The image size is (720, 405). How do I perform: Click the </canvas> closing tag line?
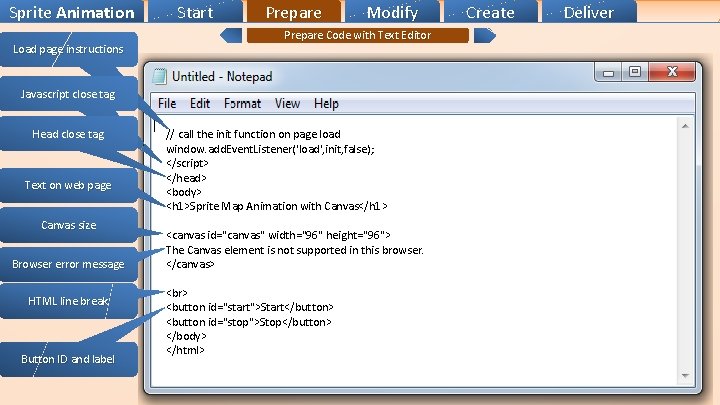pos(190,264)
